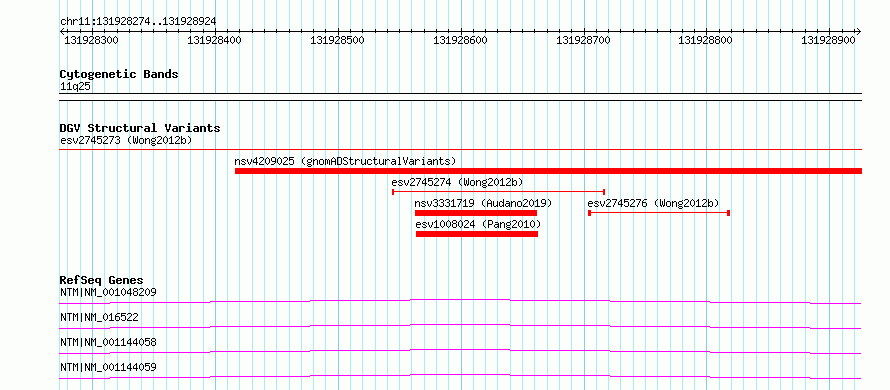Select the esv2745273 thin red line
890x390 pixels.
point(461,150)
